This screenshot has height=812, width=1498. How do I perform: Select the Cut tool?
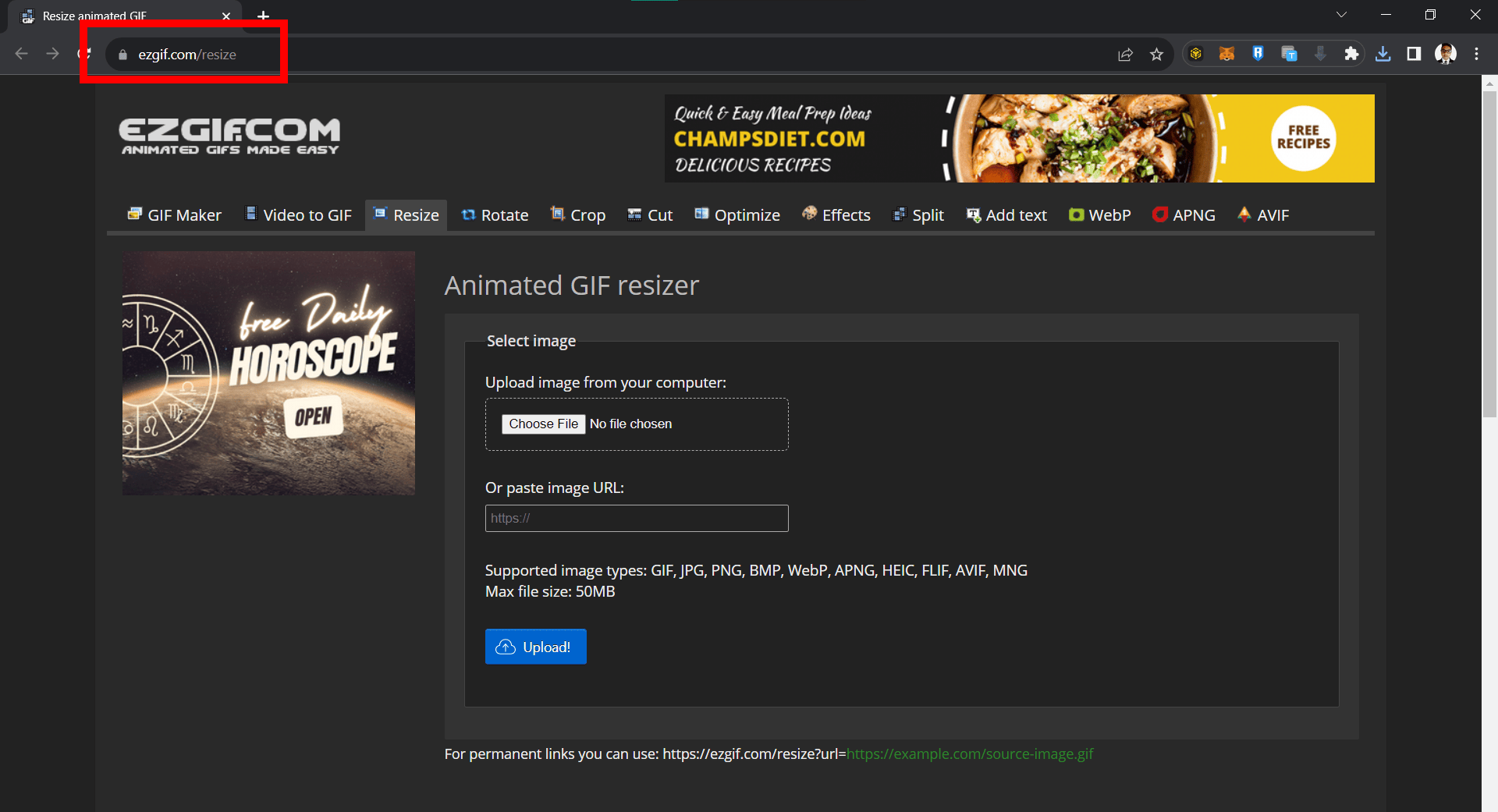[x=650, y=215]
